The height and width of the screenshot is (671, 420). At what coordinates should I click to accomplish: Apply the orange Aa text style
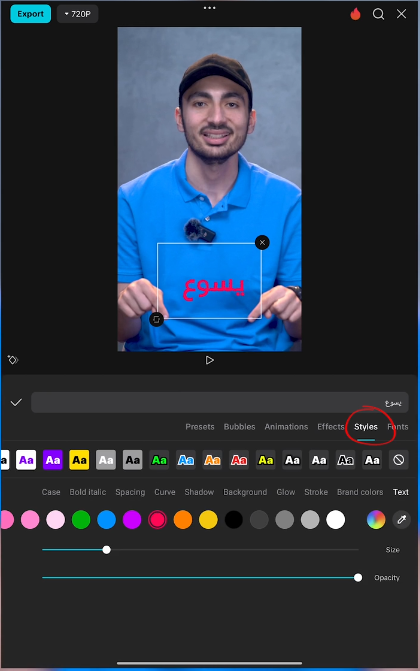pos(212,460)
